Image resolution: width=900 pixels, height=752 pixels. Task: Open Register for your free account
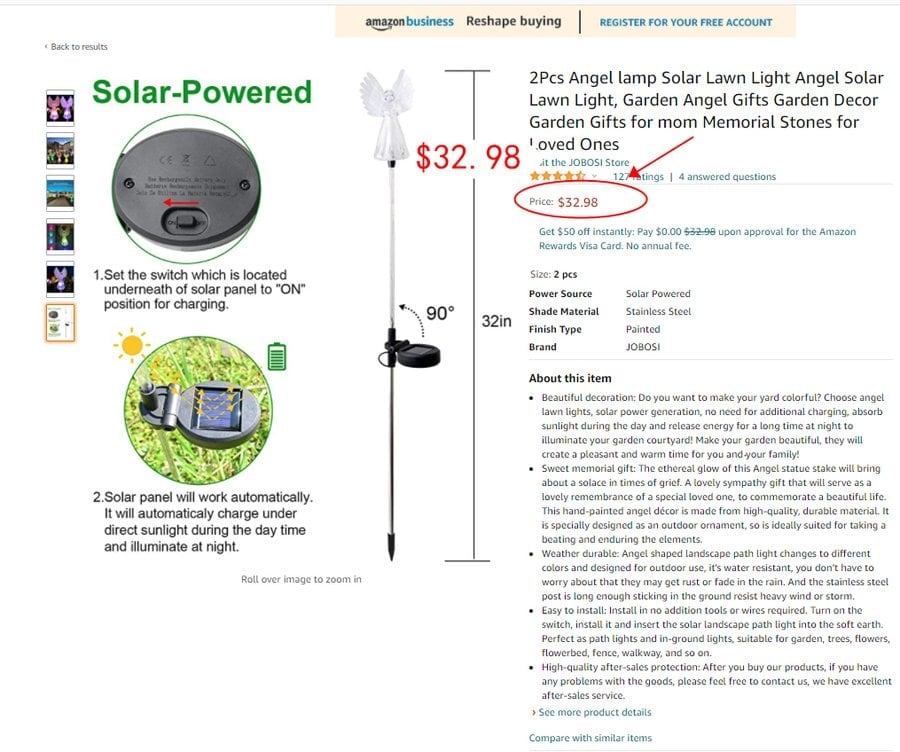686,22
